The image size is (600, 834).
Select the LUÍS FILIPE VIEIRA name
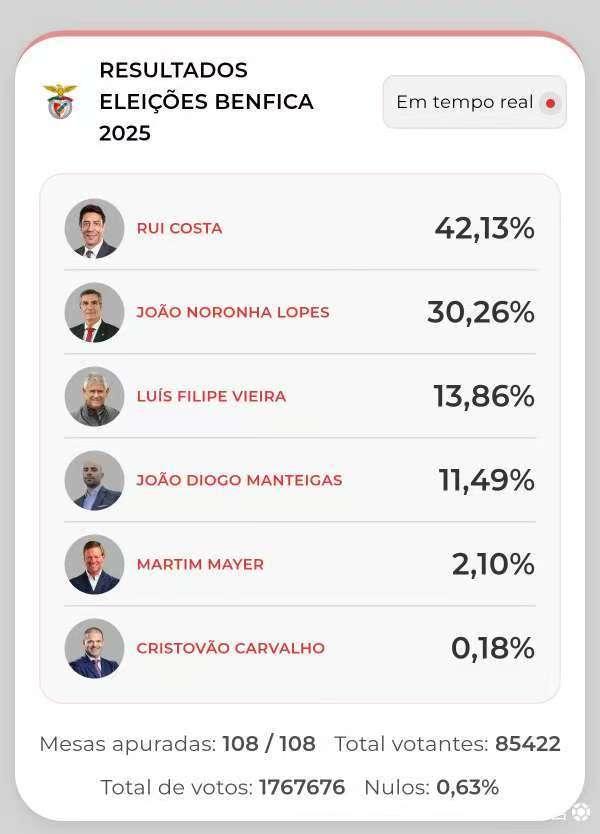click(x=211, y=396)
